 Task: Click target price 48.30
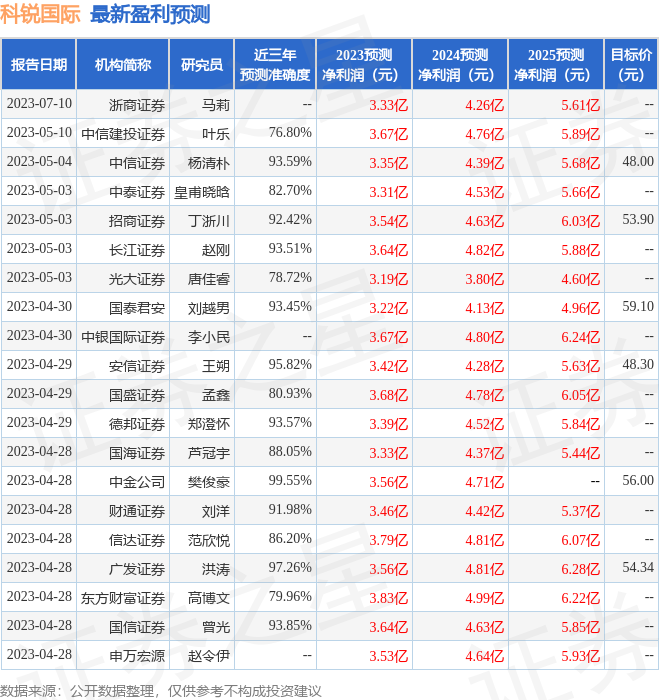[638, 365]
